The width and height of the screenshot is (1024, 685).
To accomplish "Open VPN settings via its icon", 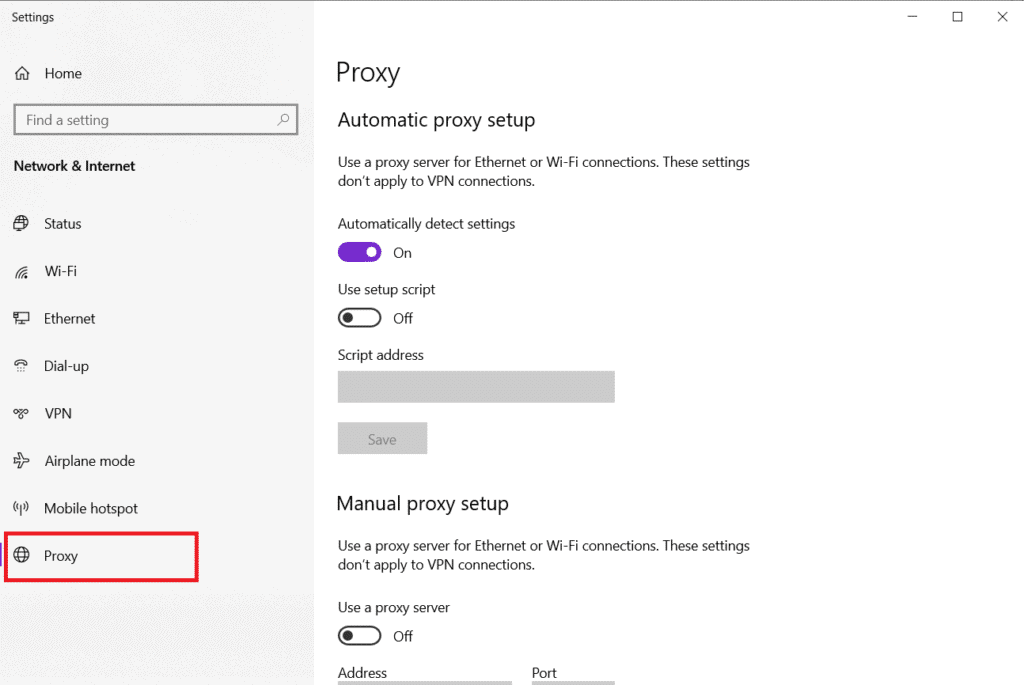I will [22, 413].
